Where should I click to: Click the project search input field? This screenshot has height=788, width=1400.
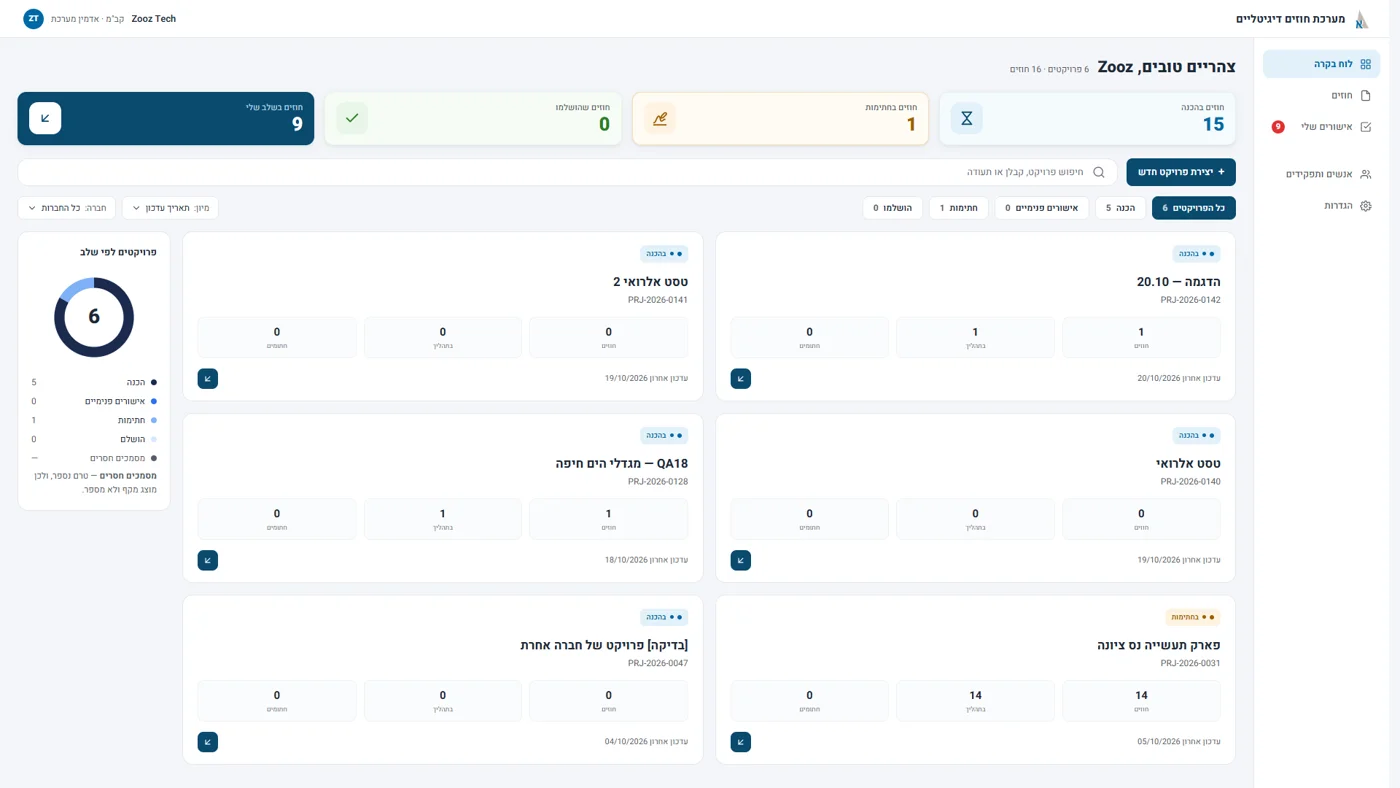(x=567, y=172)
